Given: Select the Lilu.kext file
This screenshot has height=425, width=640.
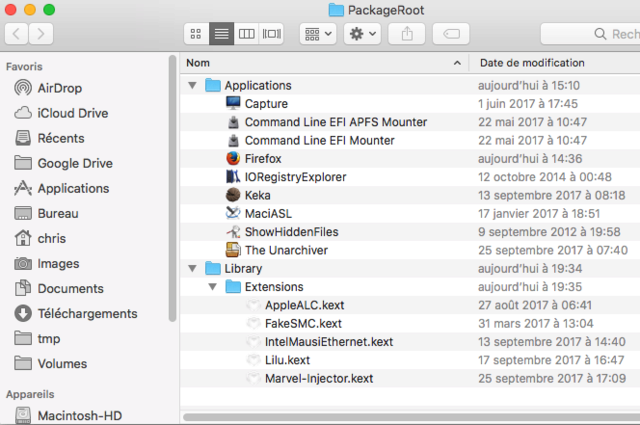Looking at the screenshot, I should 410,360.
